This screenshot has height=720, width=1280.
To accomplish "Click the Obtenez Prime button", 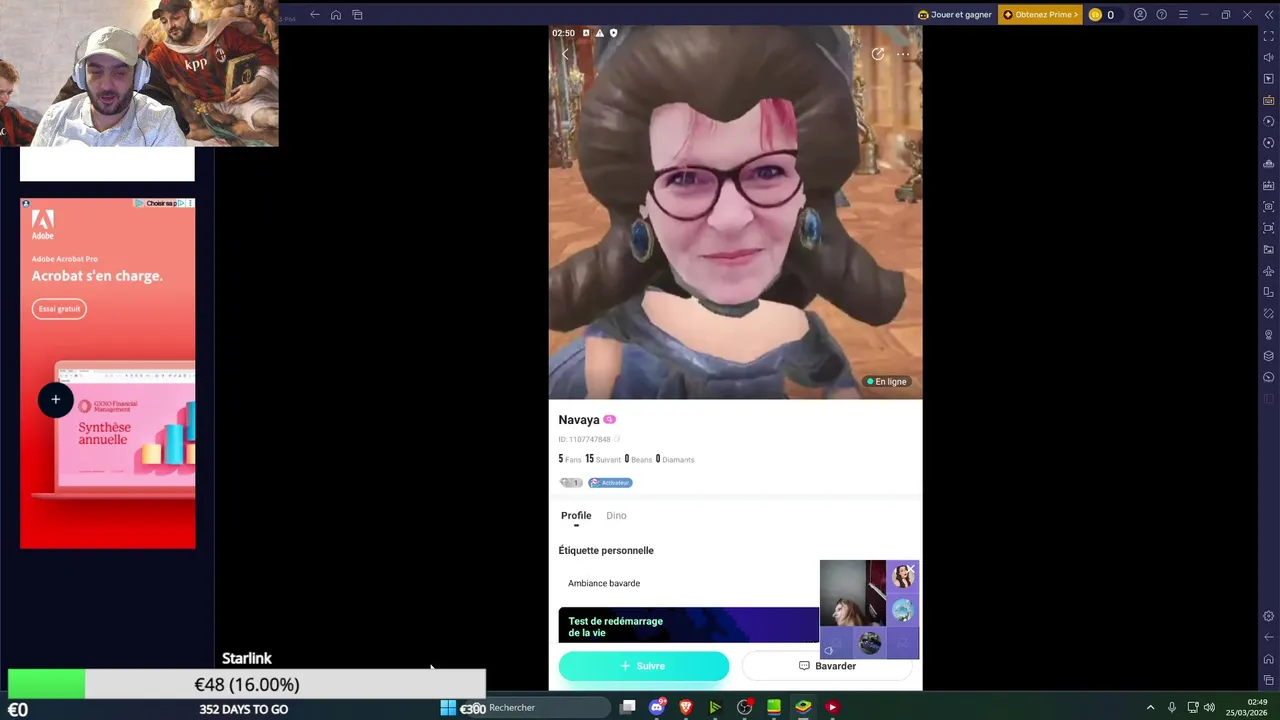I will pyautogui.click(x=1040, y=15).
